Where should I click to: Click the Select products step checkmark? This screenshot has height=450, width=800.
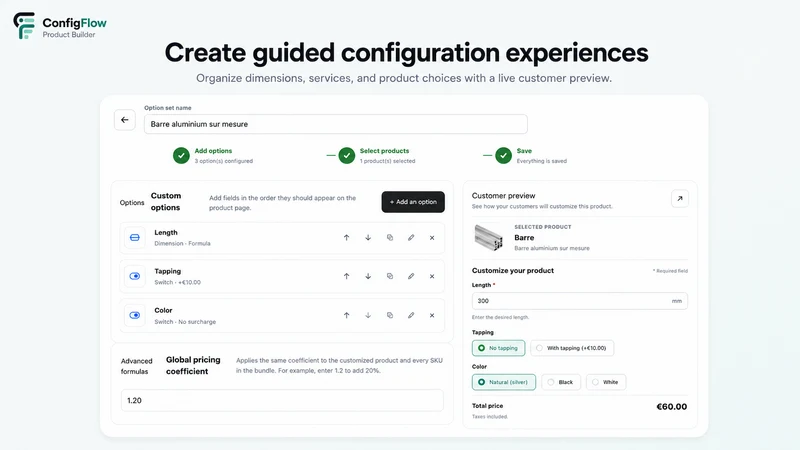(346, 156)
